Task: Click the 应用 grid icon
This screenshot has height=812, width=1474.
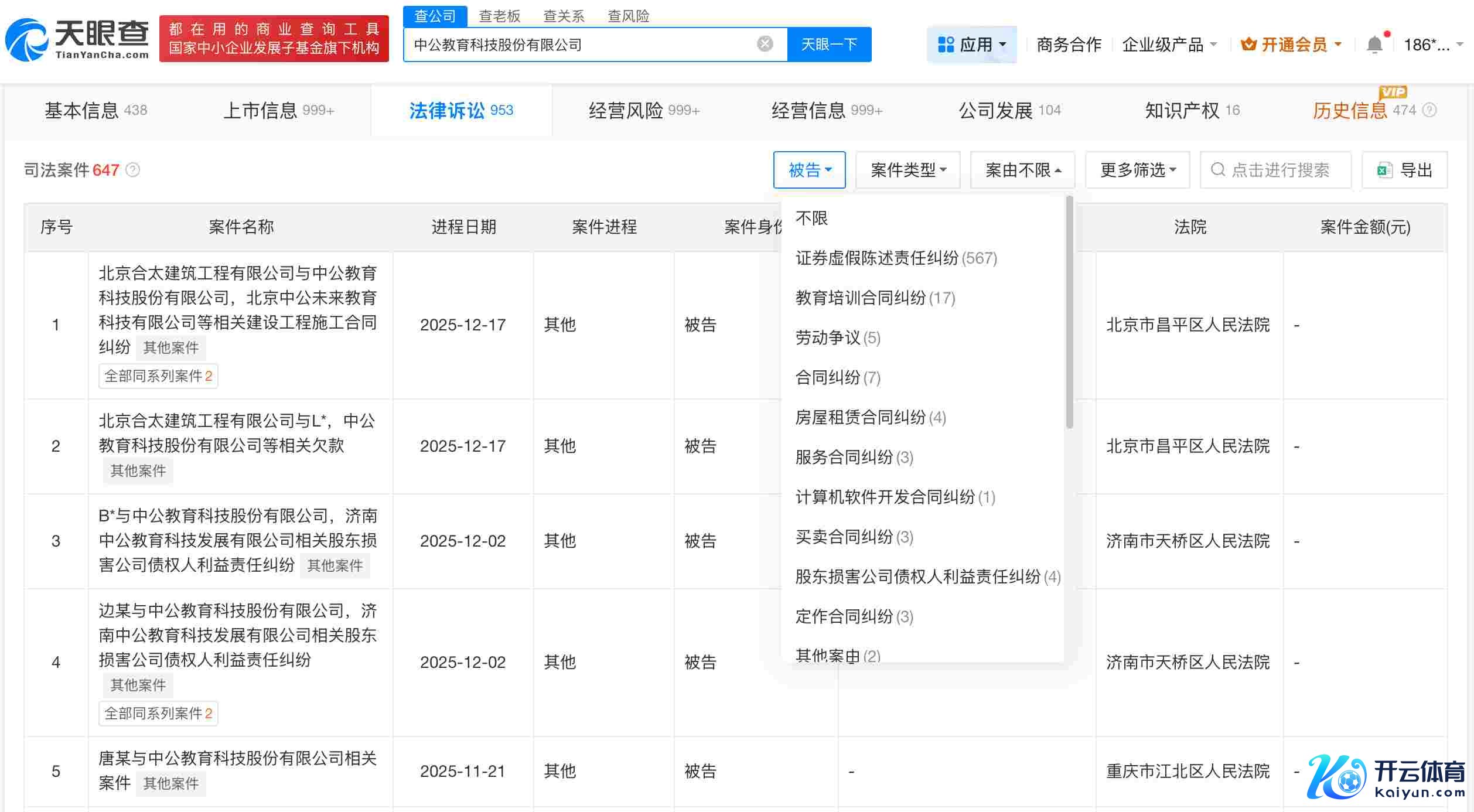Action: tap(946, 45)
